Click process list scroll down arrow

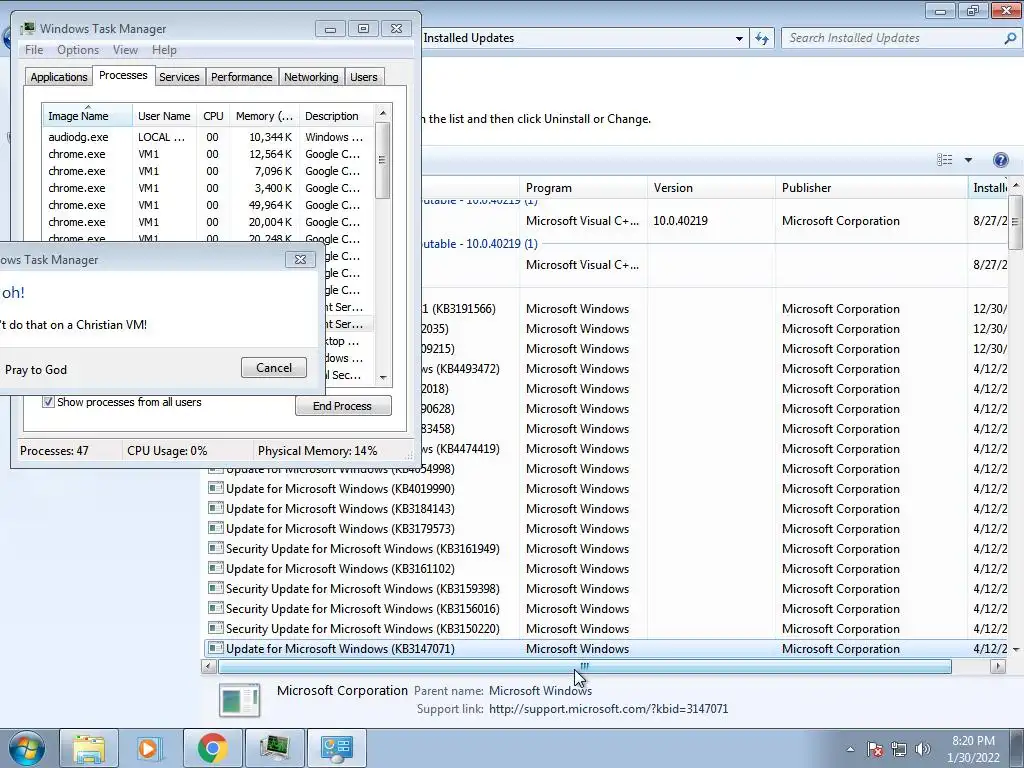coord(383,377)
